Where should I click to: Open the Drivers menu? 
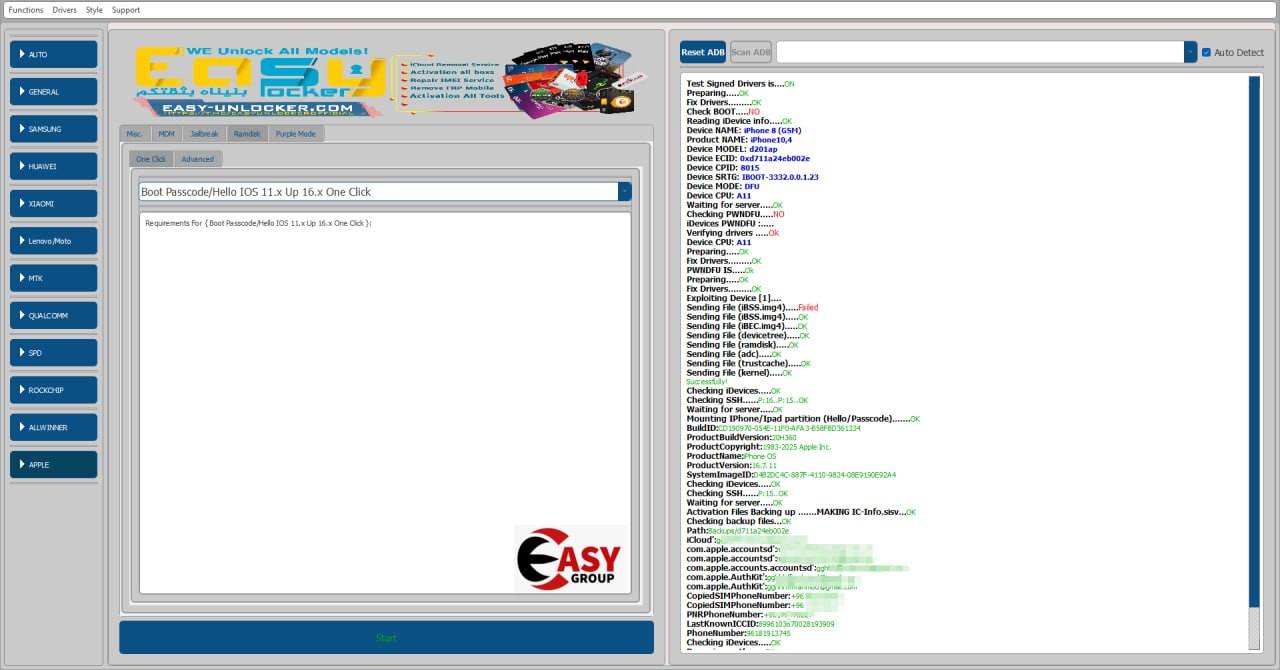[x=64, y=10]
